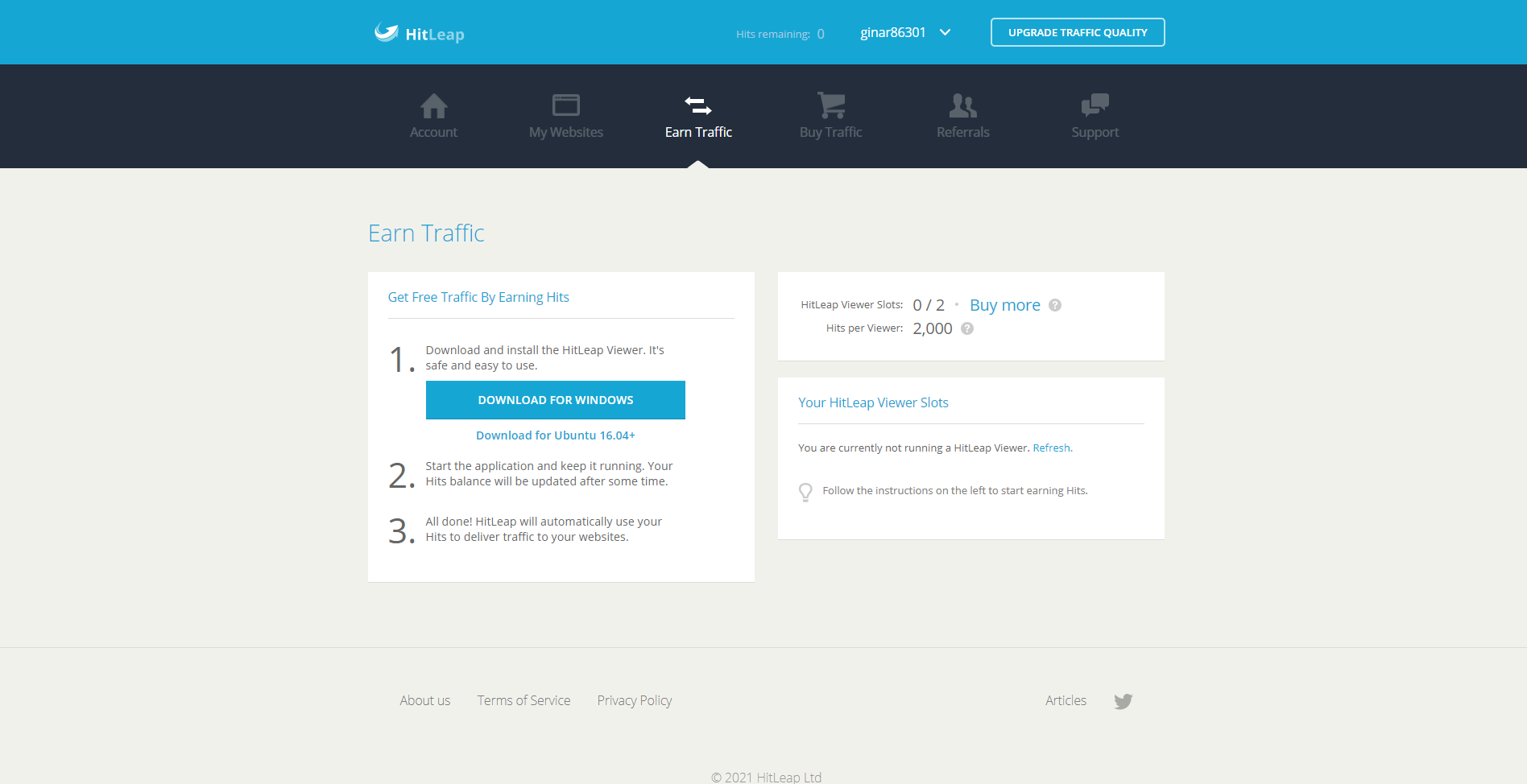Go to the Account tab label
This screenshot has height=784, width=1527.
433,132
